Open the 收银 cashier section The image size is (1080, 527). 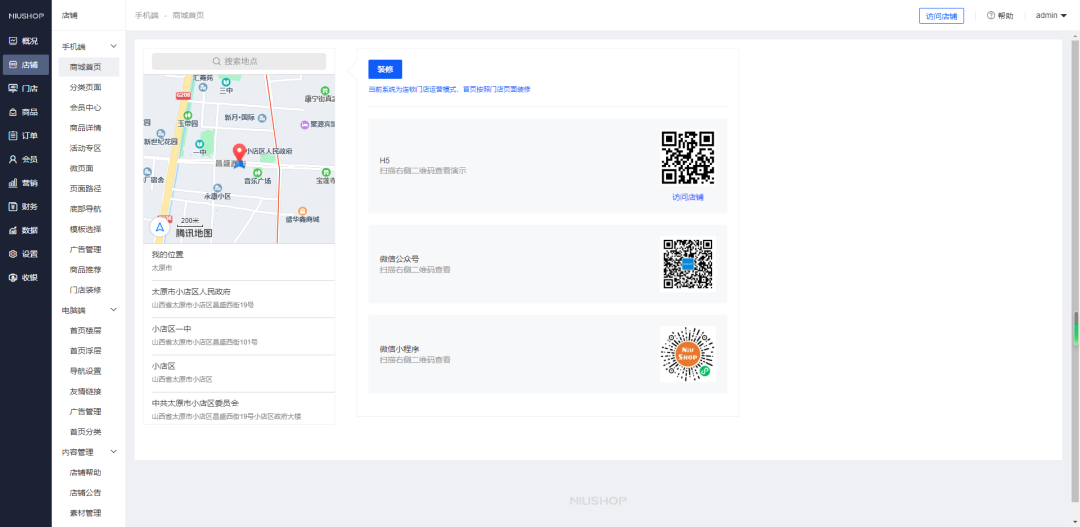point(25,278)
